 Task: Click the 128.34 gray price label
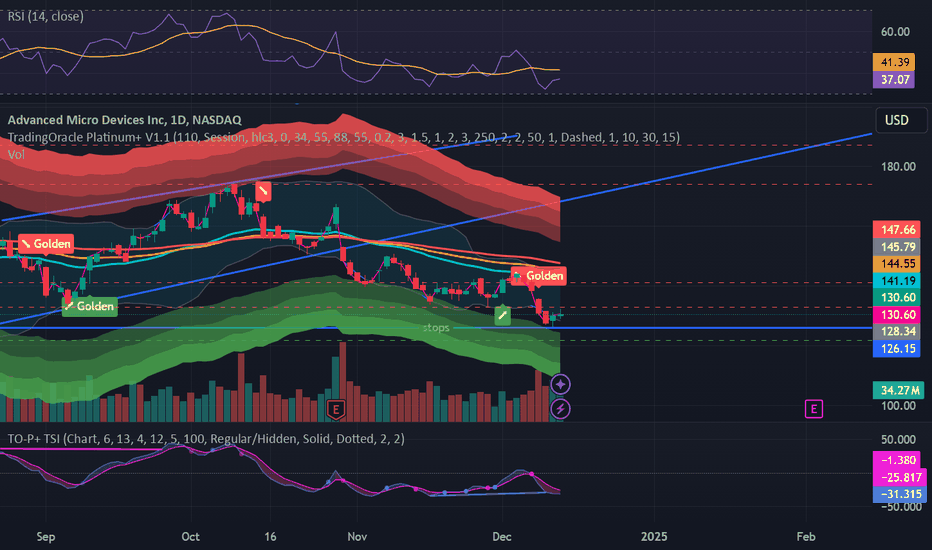click(897, 331)
